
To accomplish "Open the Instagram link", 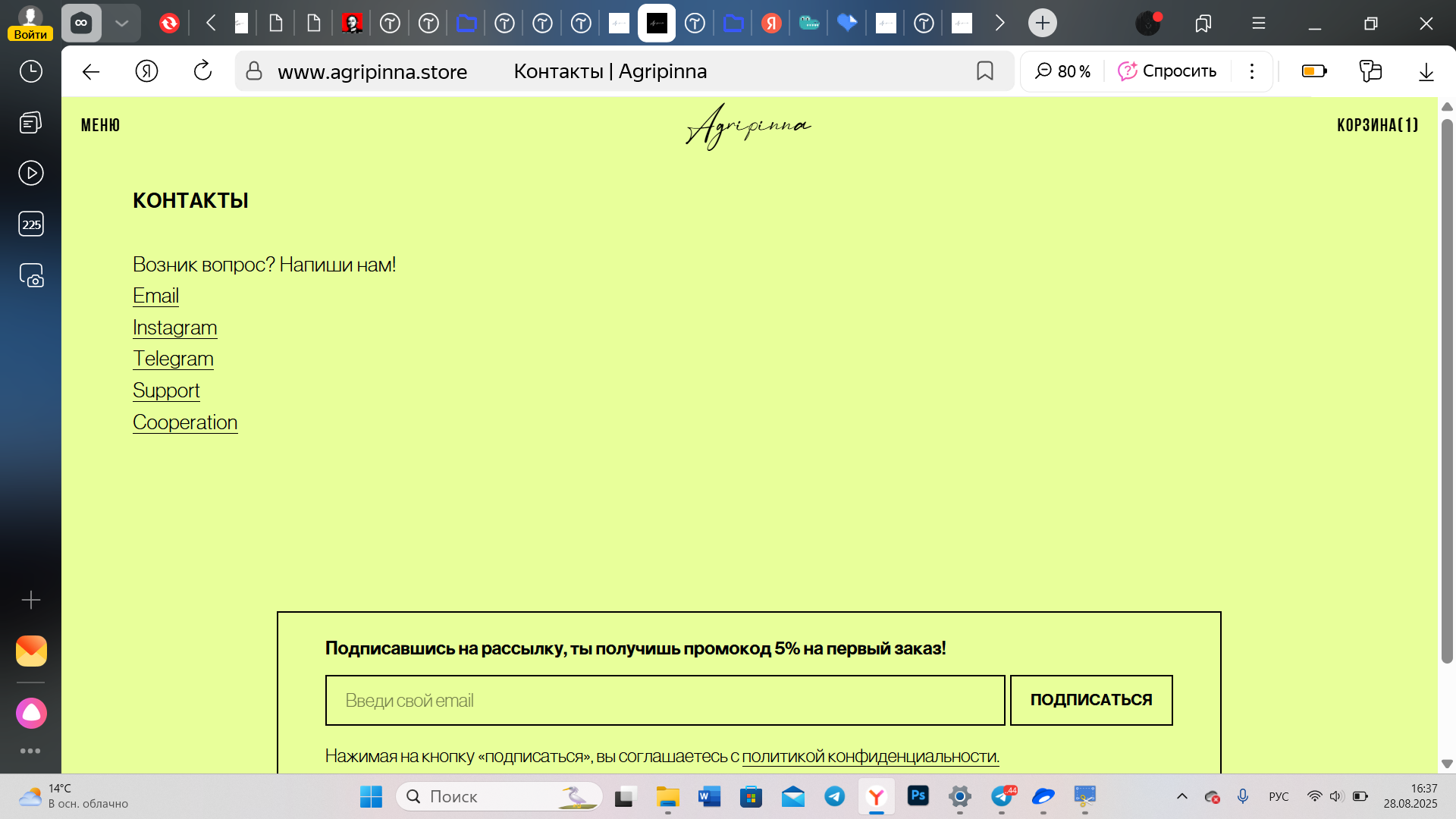I will point(175,328).
